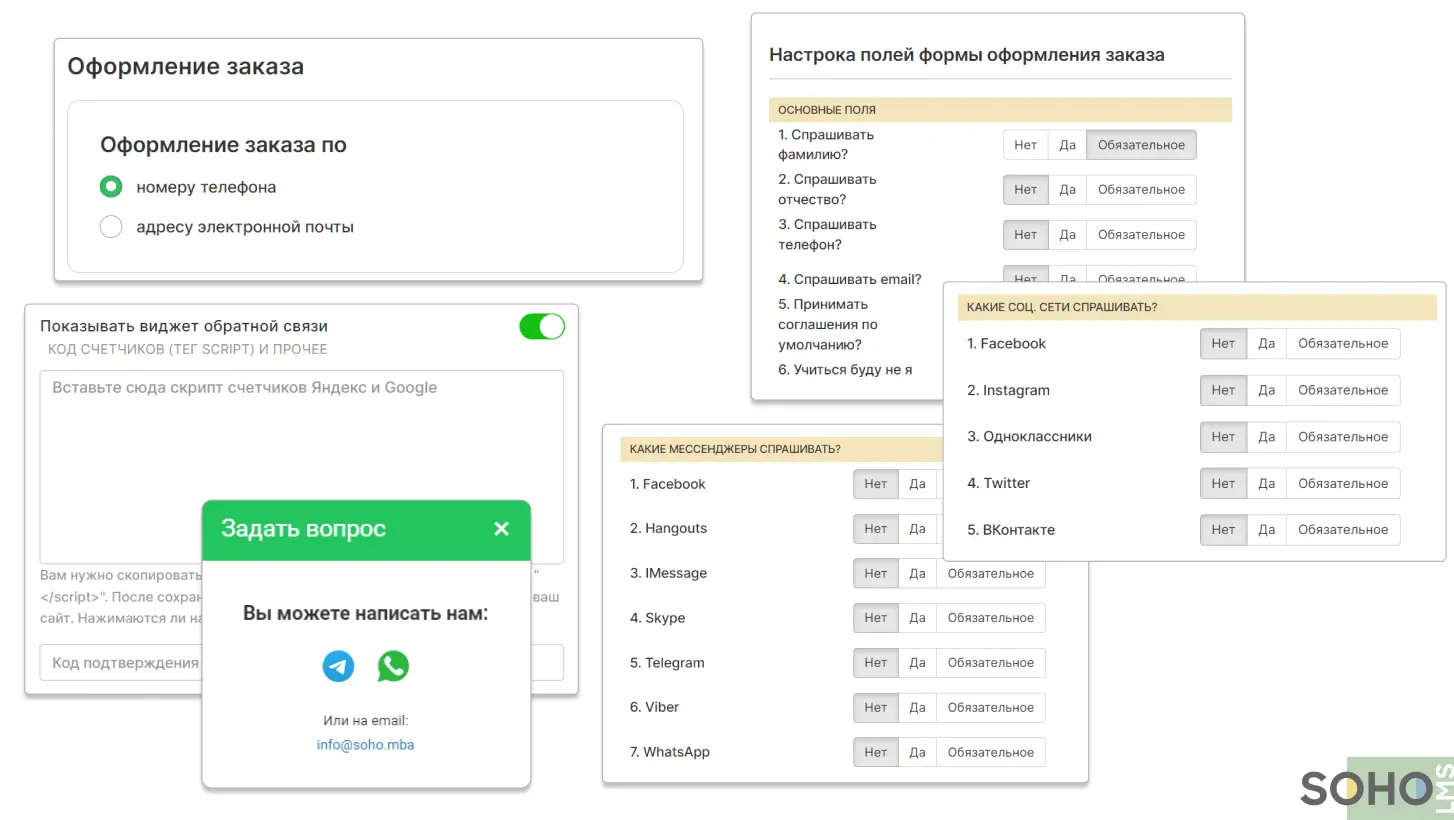The width and height of the screenshot is (1454, 820).
Task: Set IMessage to Обязательное
Action: click(x=991, y=574)
